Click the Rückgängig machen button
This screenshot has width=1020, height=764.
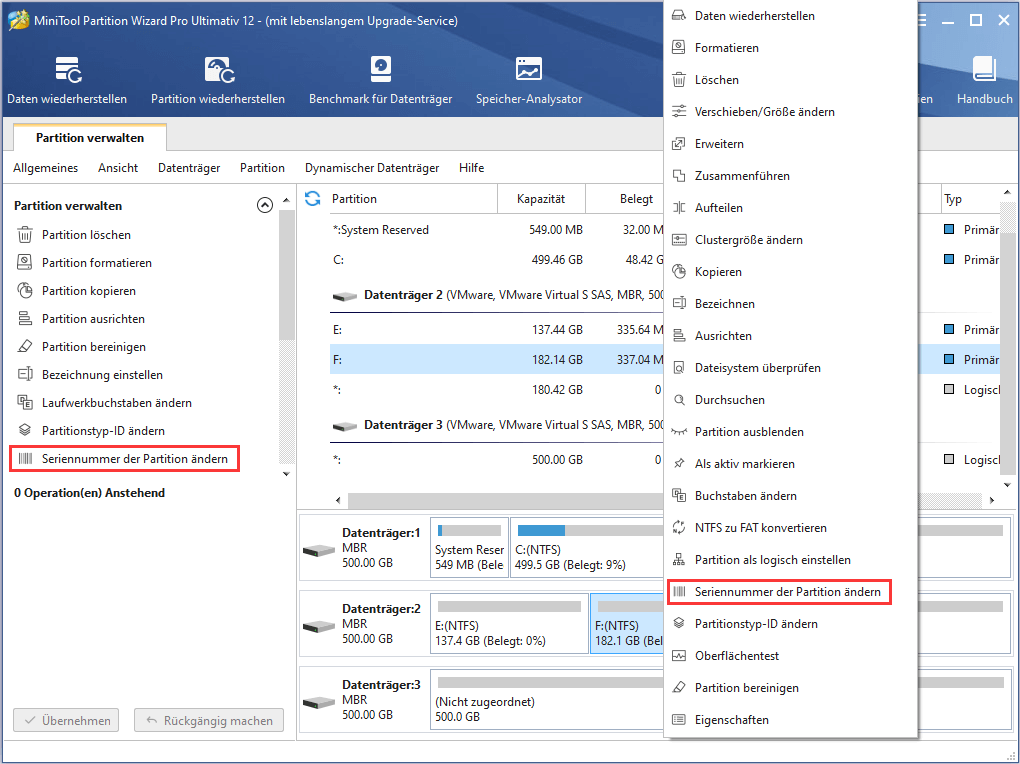click(x=209, y=720)
